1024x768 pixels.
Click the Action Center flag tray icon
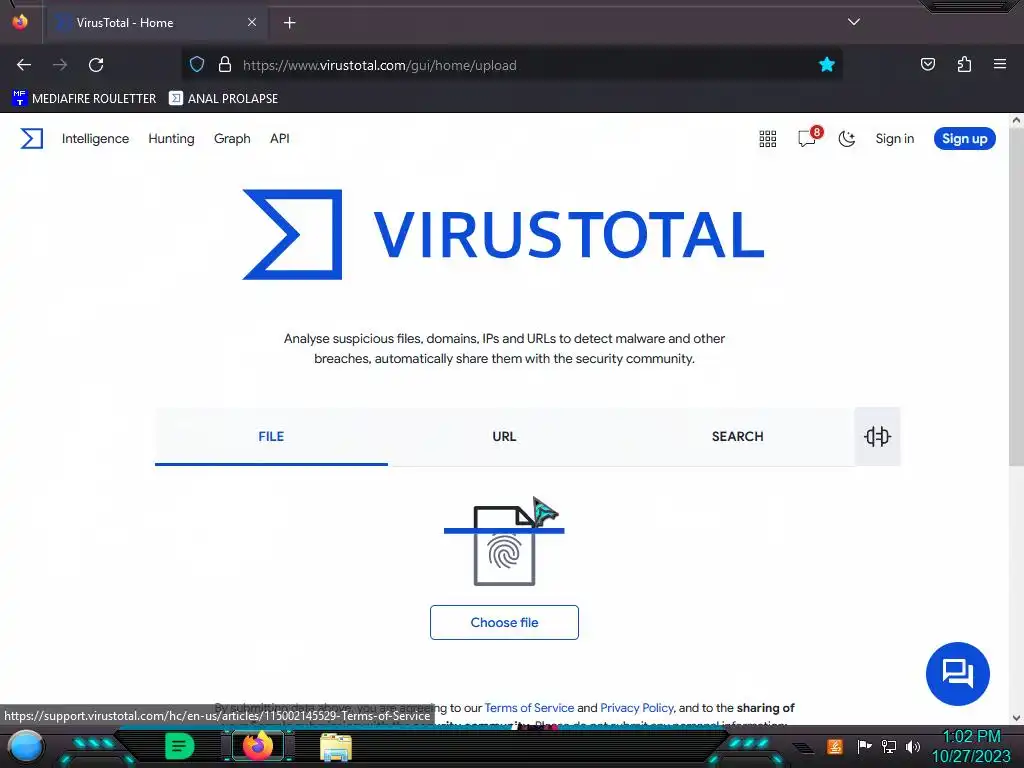[x=864, y=746]
